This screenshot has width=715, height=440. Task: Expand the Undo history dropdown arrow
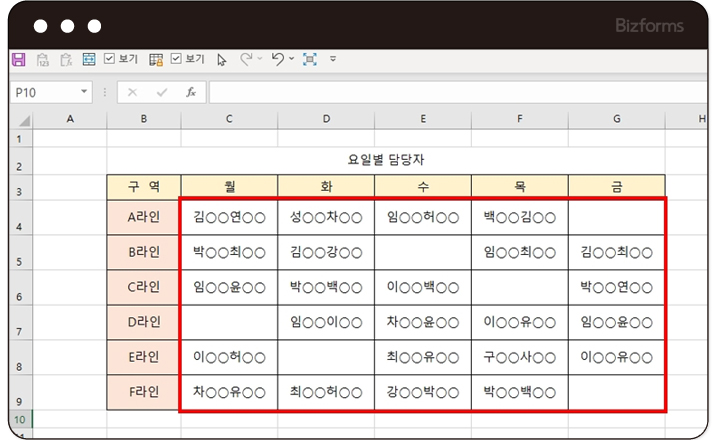coord(291,59)
